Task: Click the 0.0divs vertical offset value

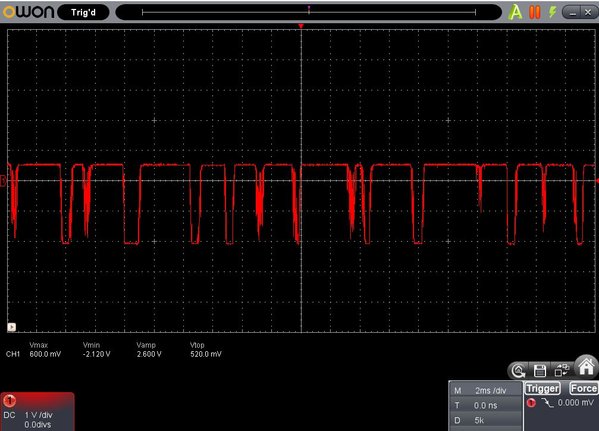Action: 37,425
